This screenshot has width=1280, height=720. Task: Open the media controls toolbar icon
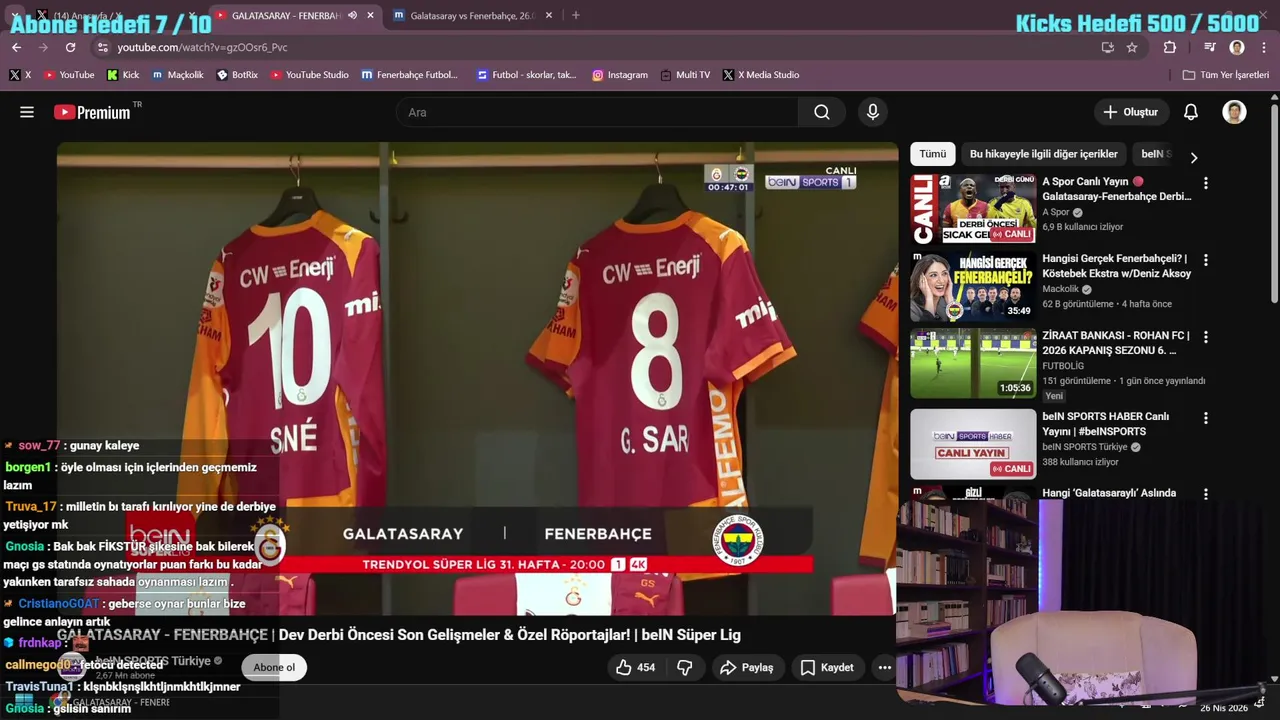1210,47
